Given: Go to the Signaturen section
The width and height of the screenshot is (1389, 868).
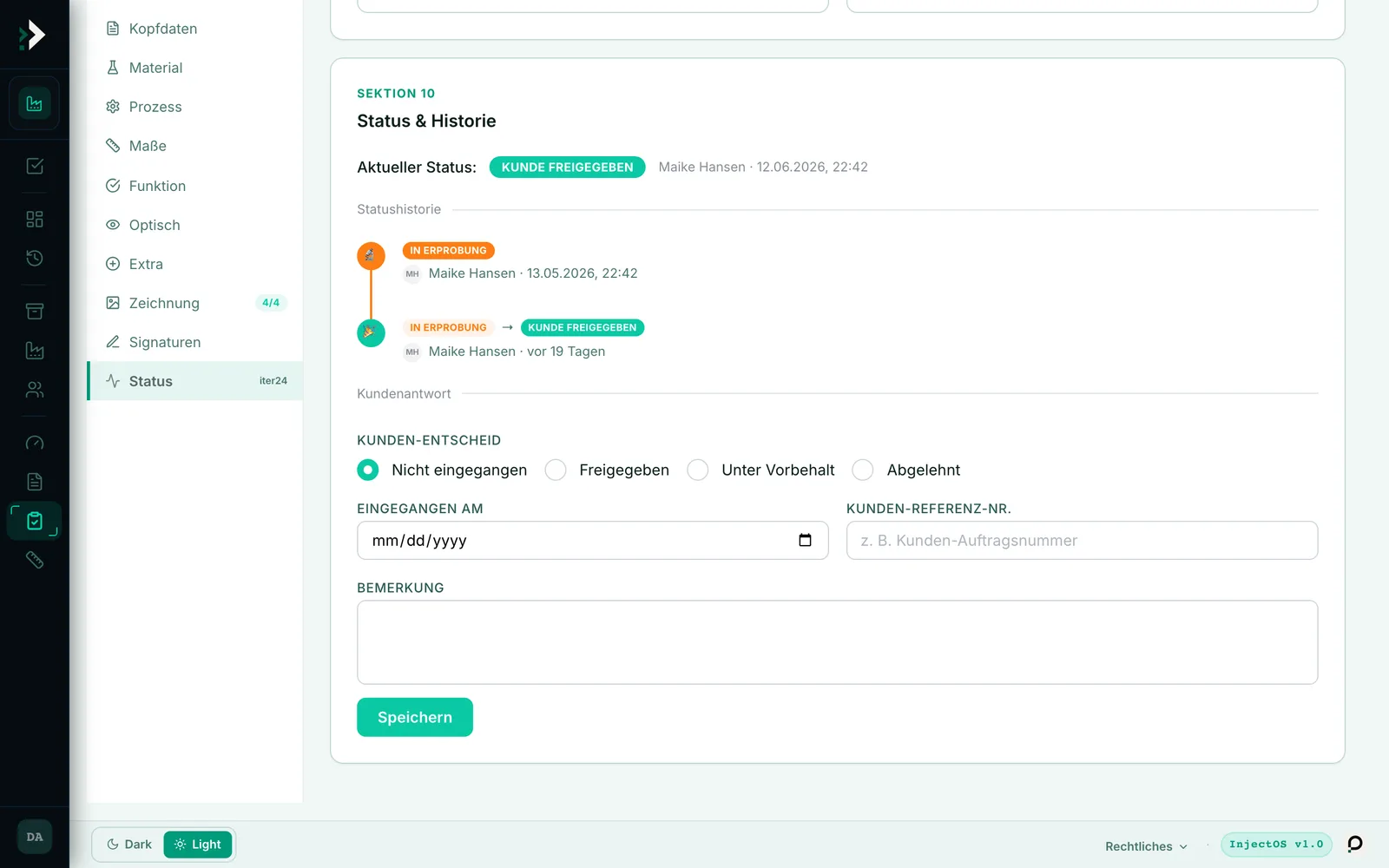Looking at the screenshot, I should 194,342.
